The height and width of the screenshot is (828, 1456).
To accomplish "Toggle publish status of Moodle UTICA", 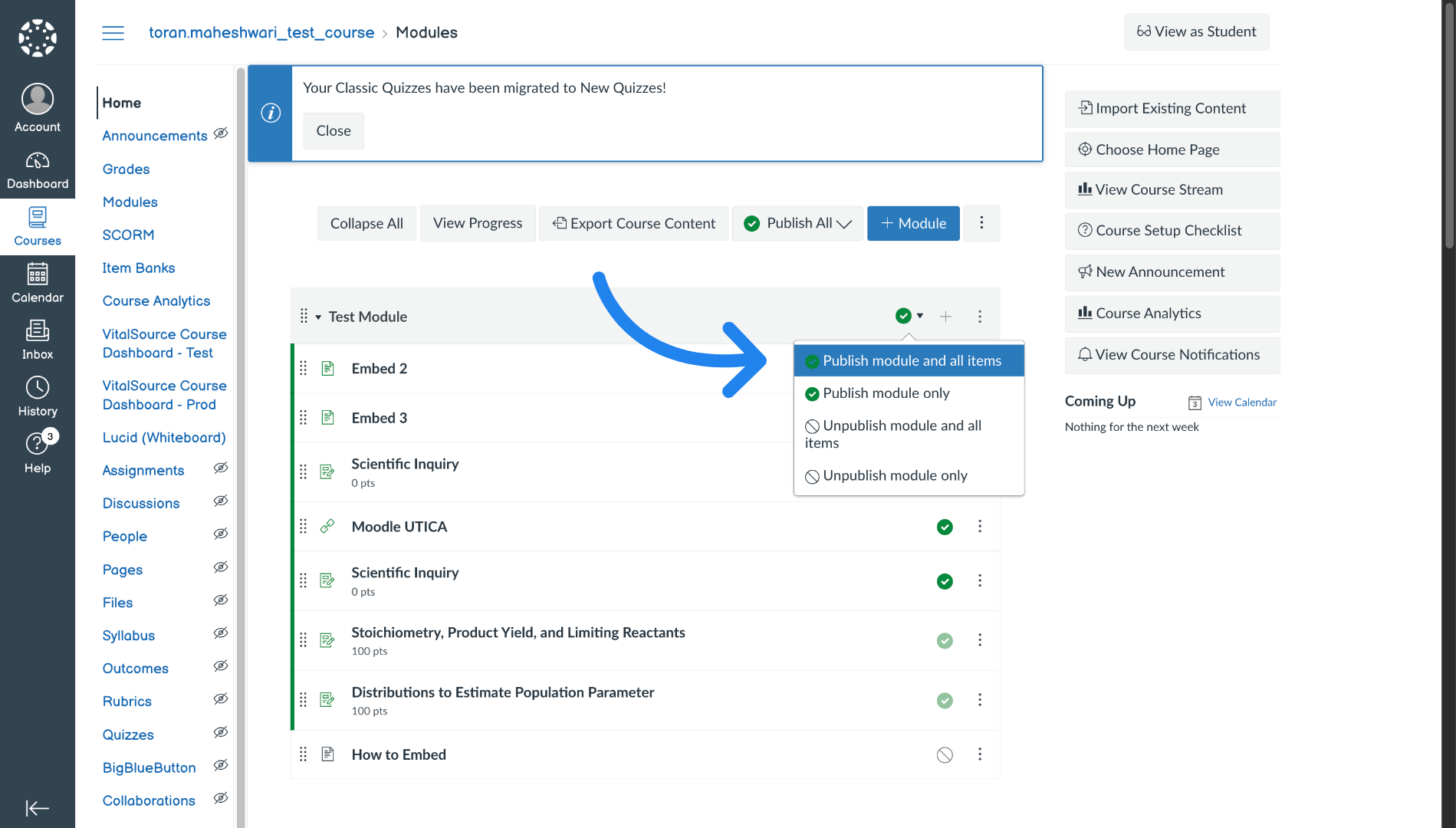I will point(945,527).
